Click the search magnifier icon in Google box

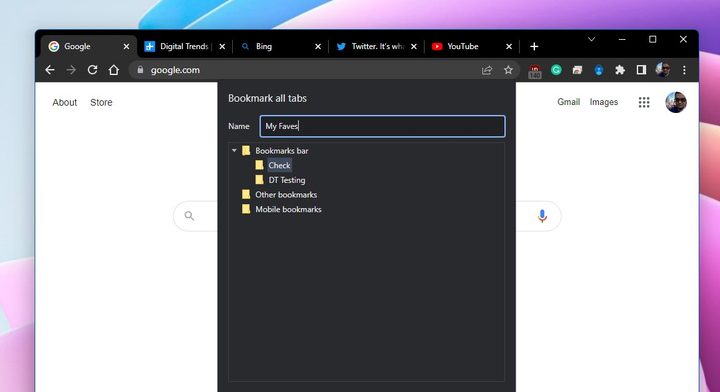click(189, 216)
